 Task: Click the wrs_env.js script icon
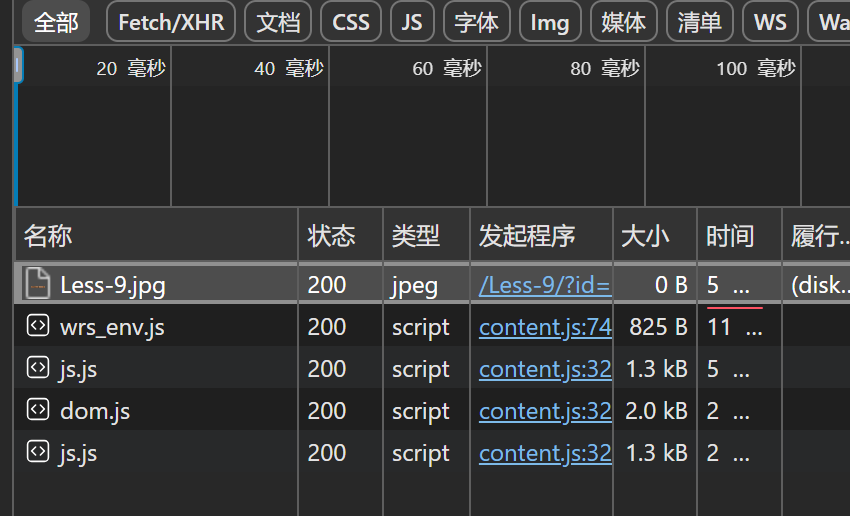click(x=38, y=326)
